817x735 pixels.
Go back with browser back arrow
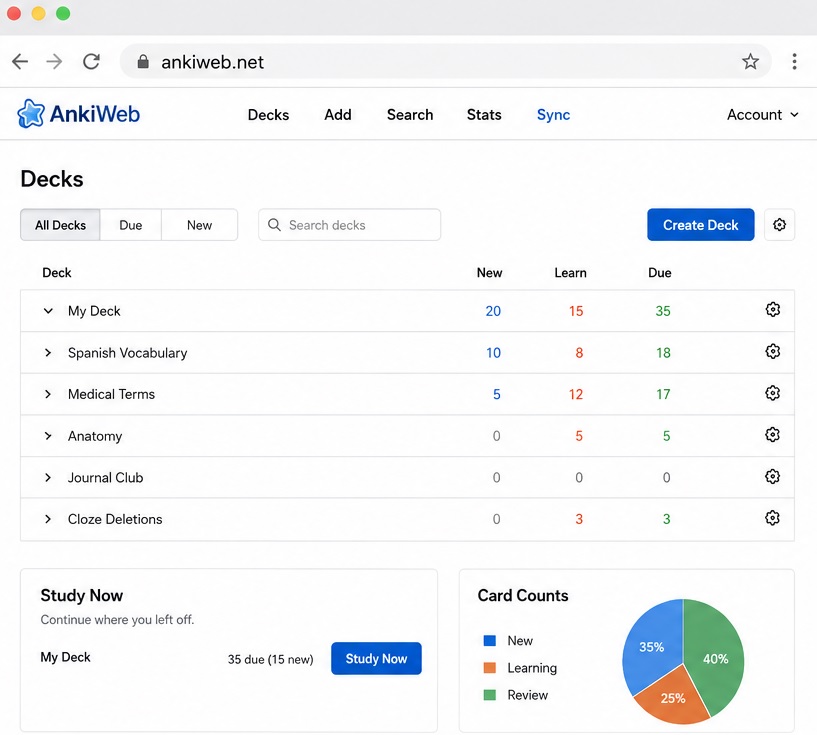pos(20,61)
